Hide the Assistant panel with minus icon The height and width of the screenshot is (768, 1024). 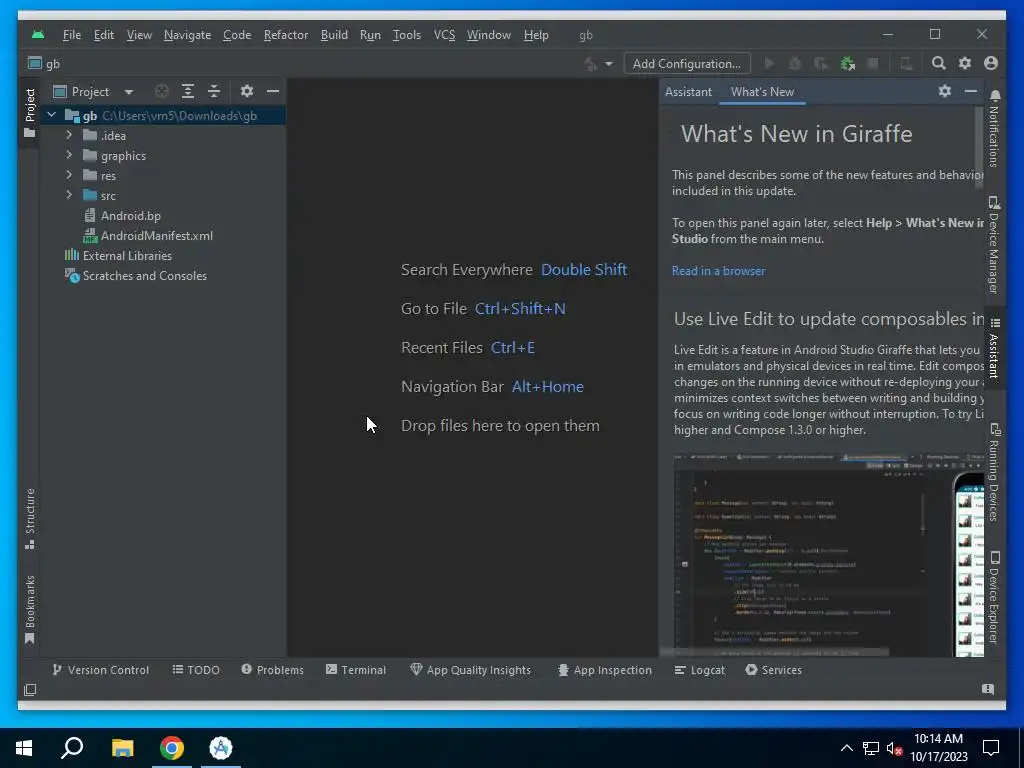[x=971, y=91]
